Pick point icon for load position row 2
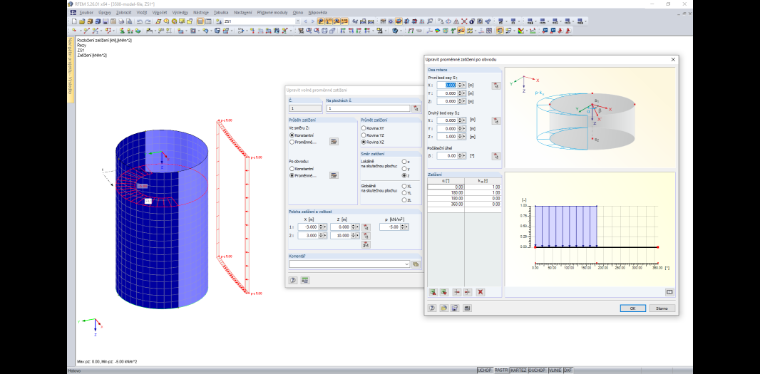The height and width of the screenshot is (374, 760). pos(366,235)
